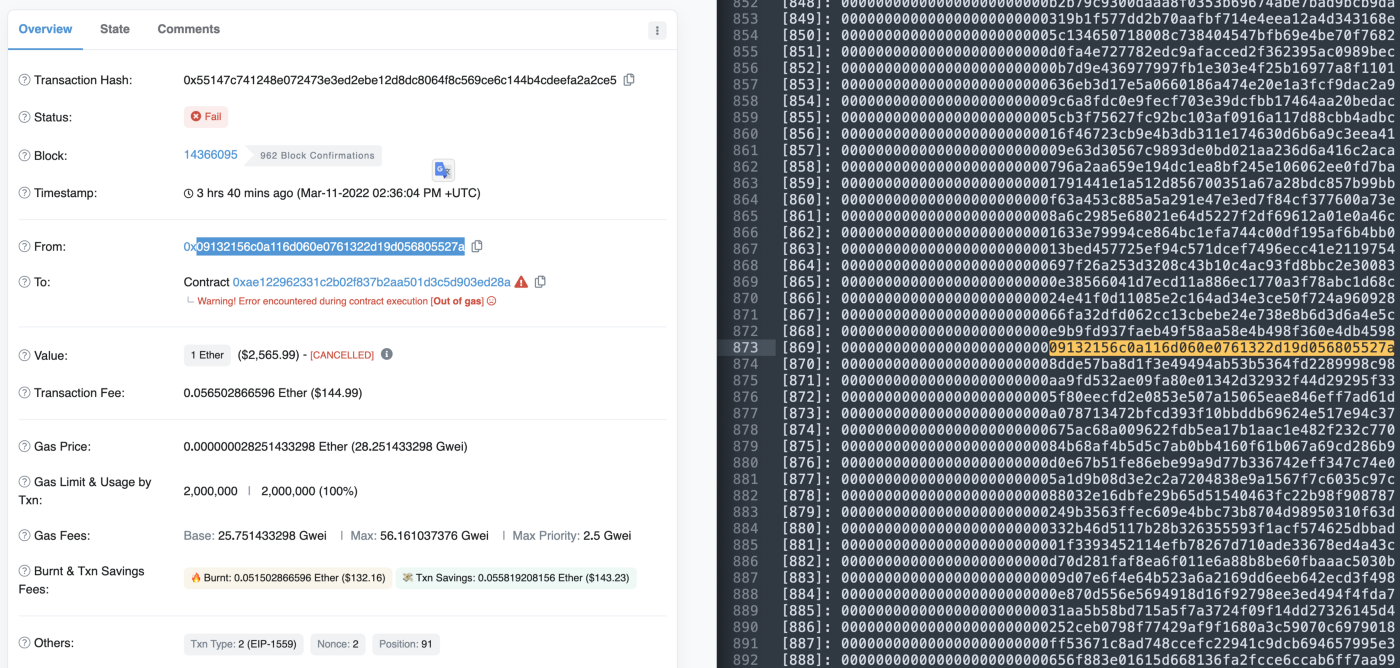This screenshot has height=668, width=1400.
Task: Click help icon beside Transaction Hash label
Action: click(24, 80)
